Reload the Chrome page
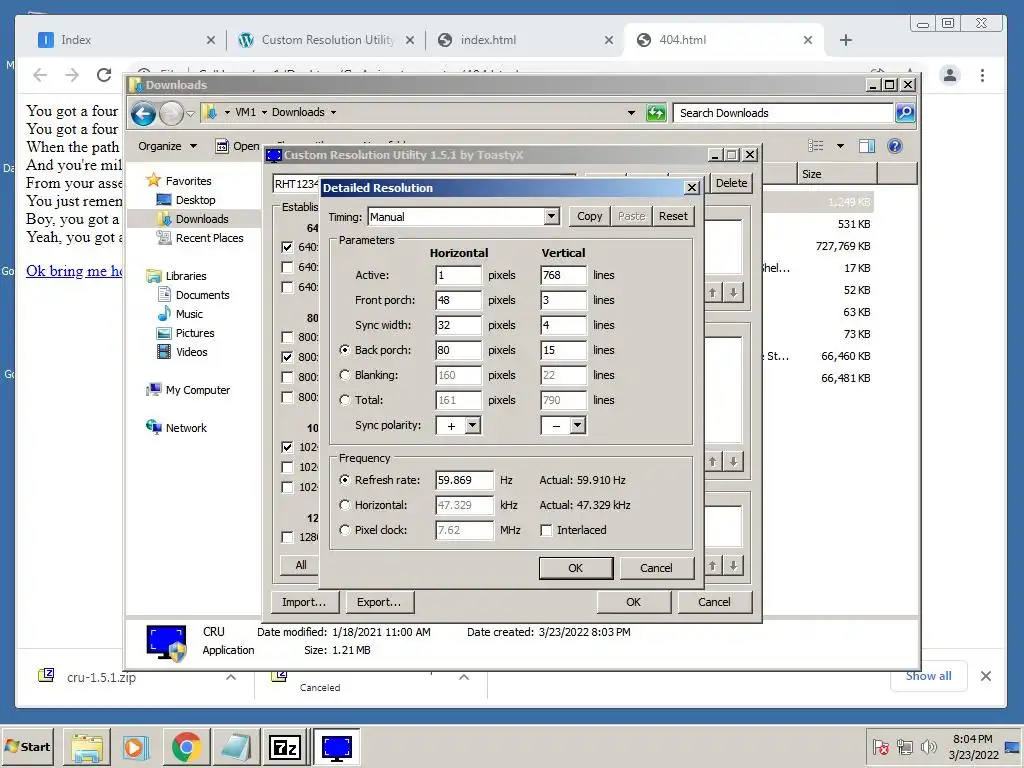The height and width of the screenshot is (768, 1024). point(104,75)
